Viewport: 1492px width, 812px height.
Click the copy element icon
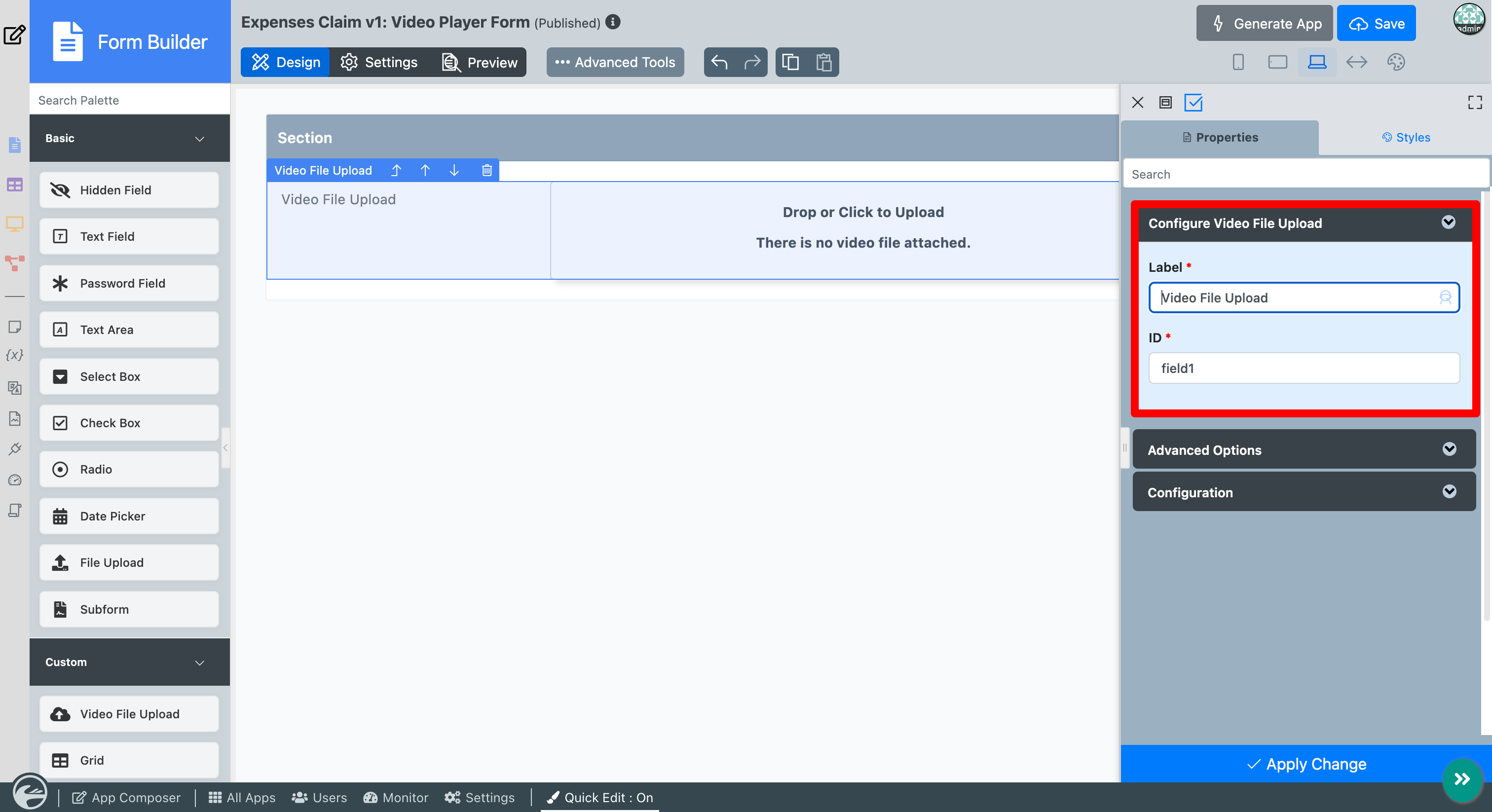(x=790, y=62)
